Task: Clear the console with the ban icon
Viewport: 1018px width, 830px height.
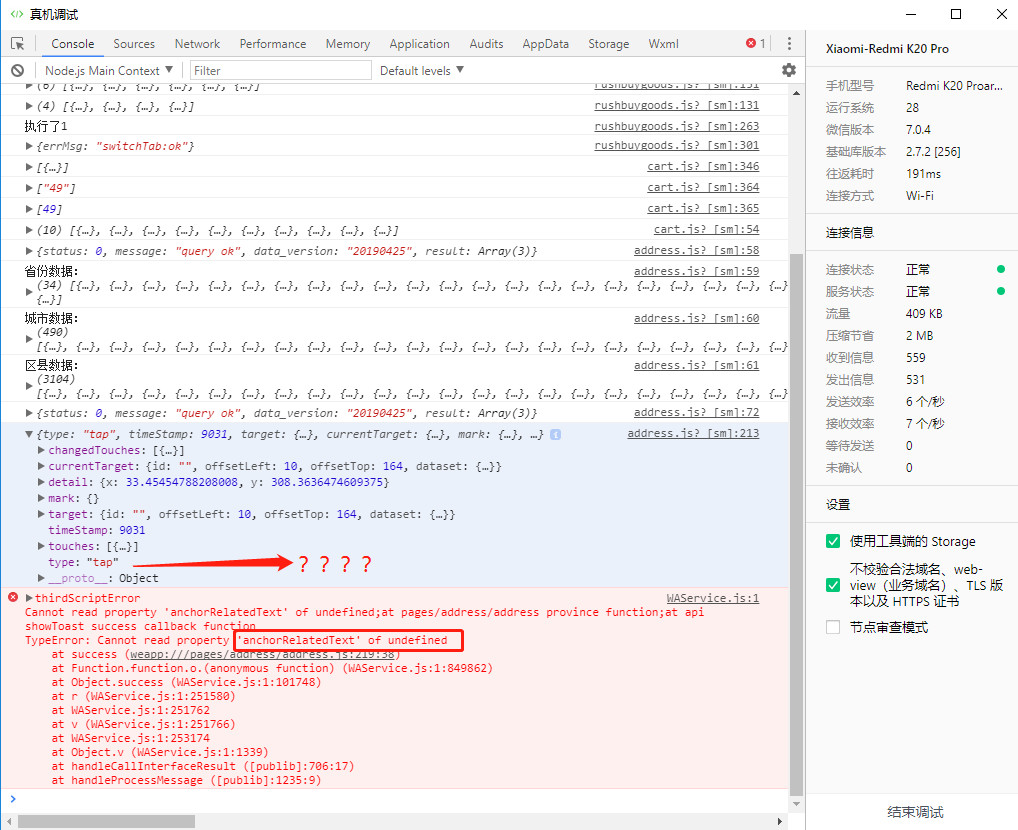Action: tap(18, 70)
